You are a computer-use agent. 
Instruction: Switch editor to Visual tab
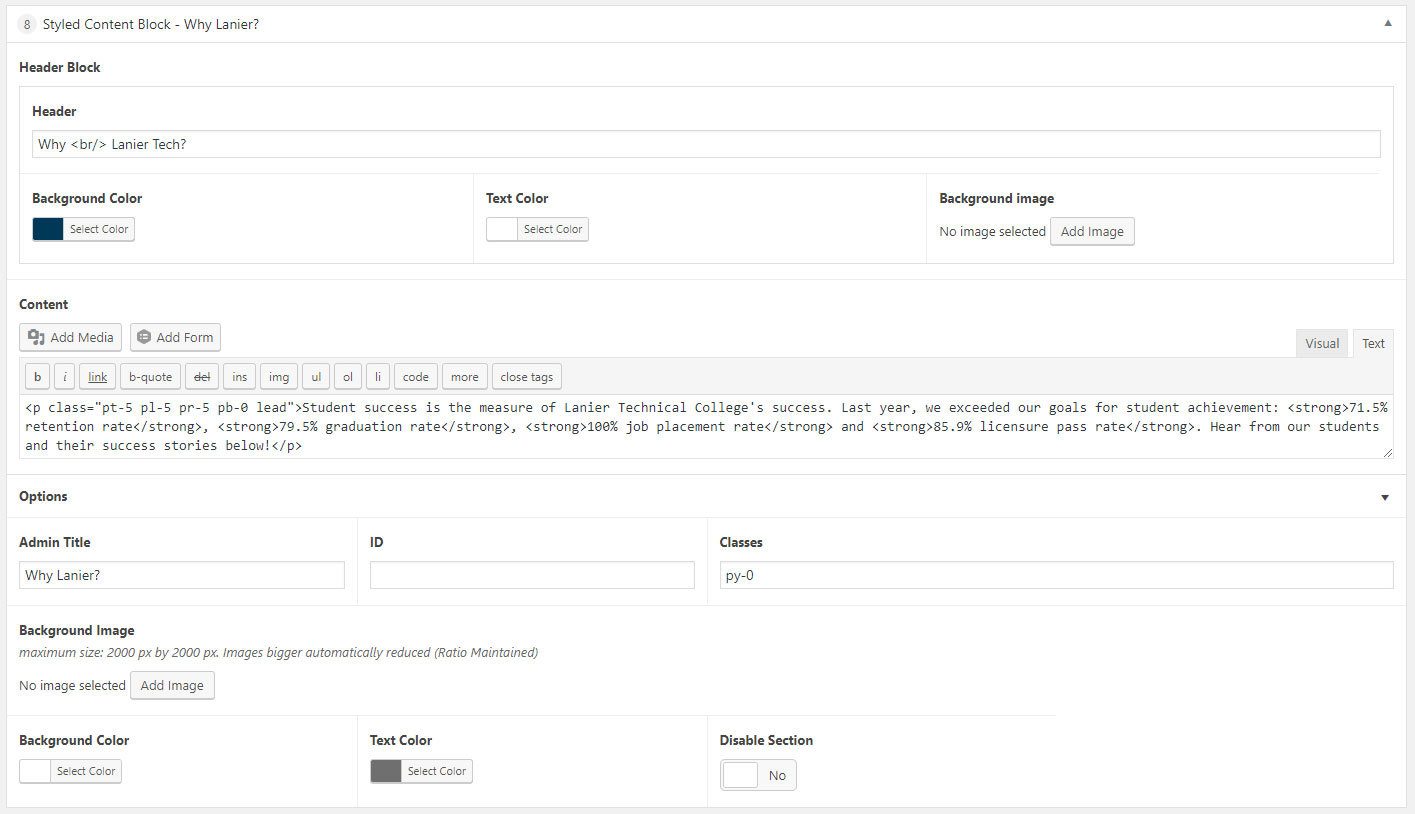coord(1321,343)
